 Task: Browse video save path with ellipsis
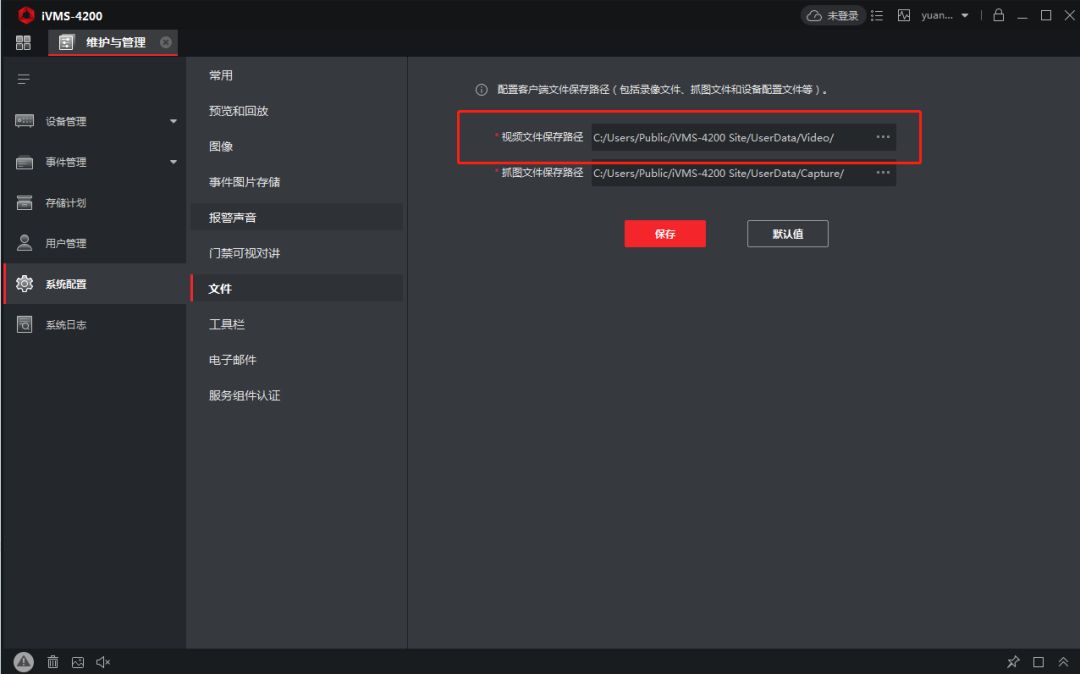(882, 137)
